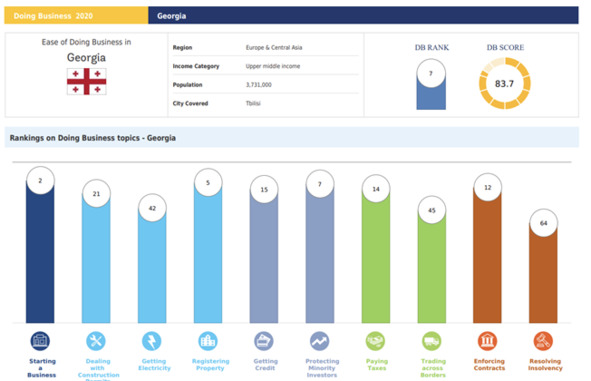
Task: Click the Georgia title bar label
Action: pos(171,16)
